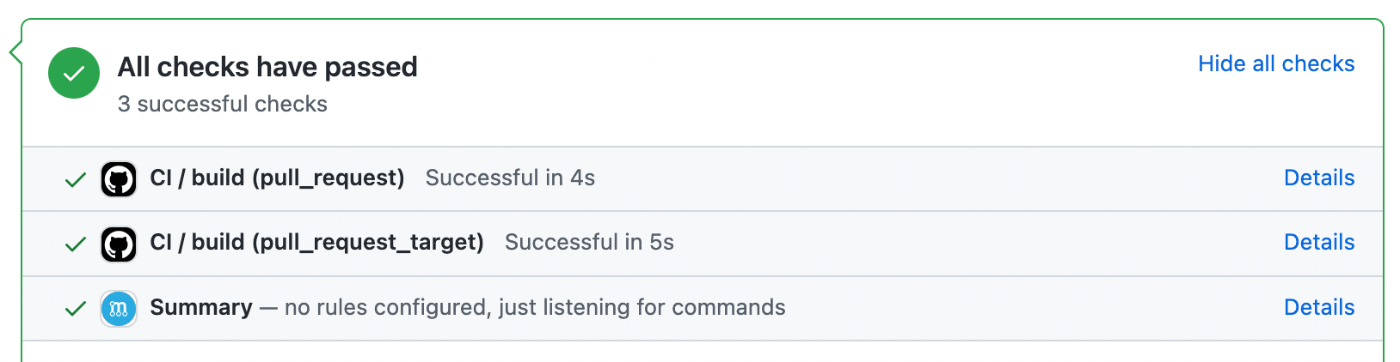Click the comment box pointer arrow on left border
Image resolution: width=1400 pixels, height=362 pixels.
[15, 52]
